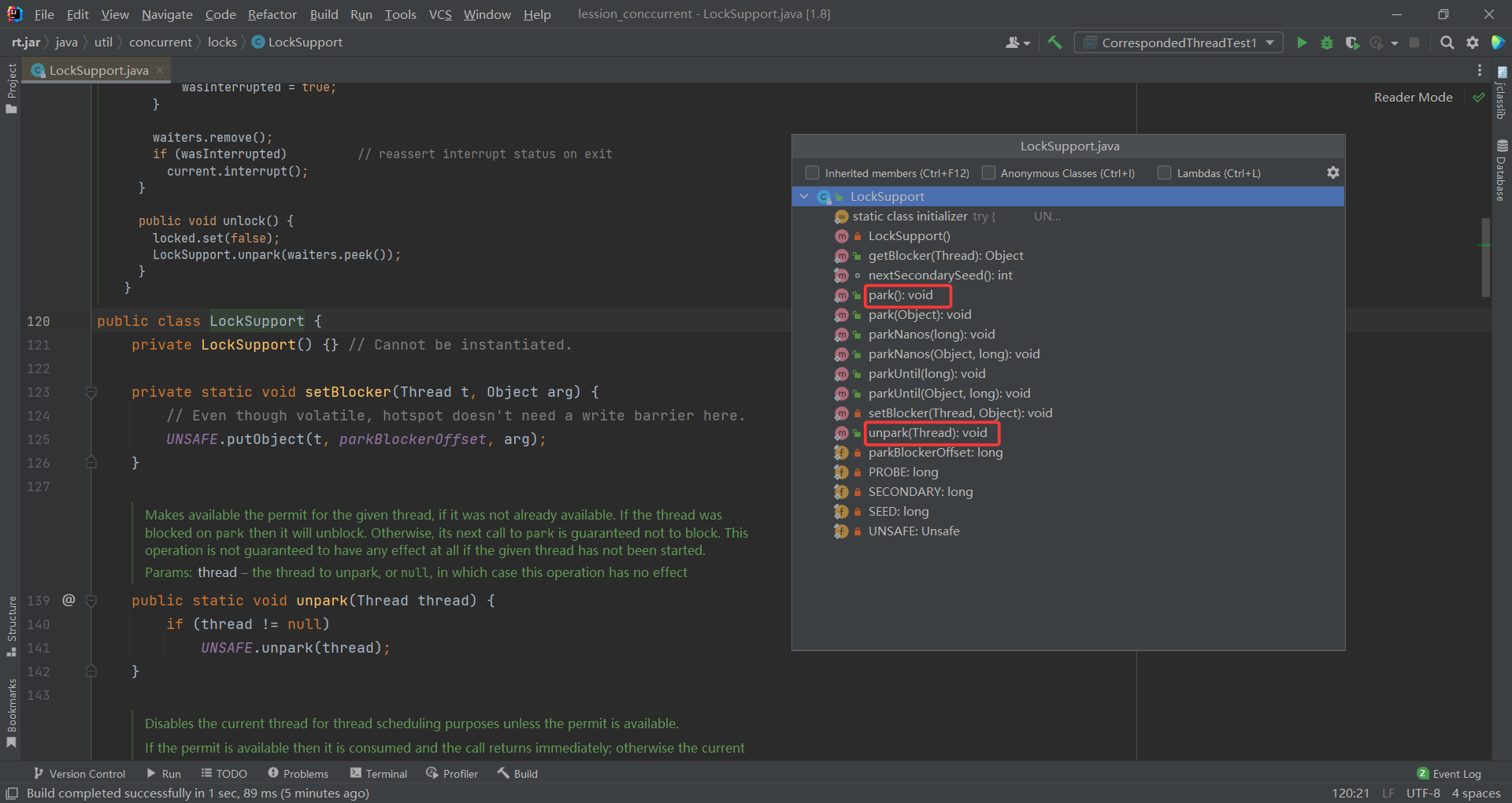Click the 4 spaces indent setting
The image size is (1512, 803).
pos(1476,793)
